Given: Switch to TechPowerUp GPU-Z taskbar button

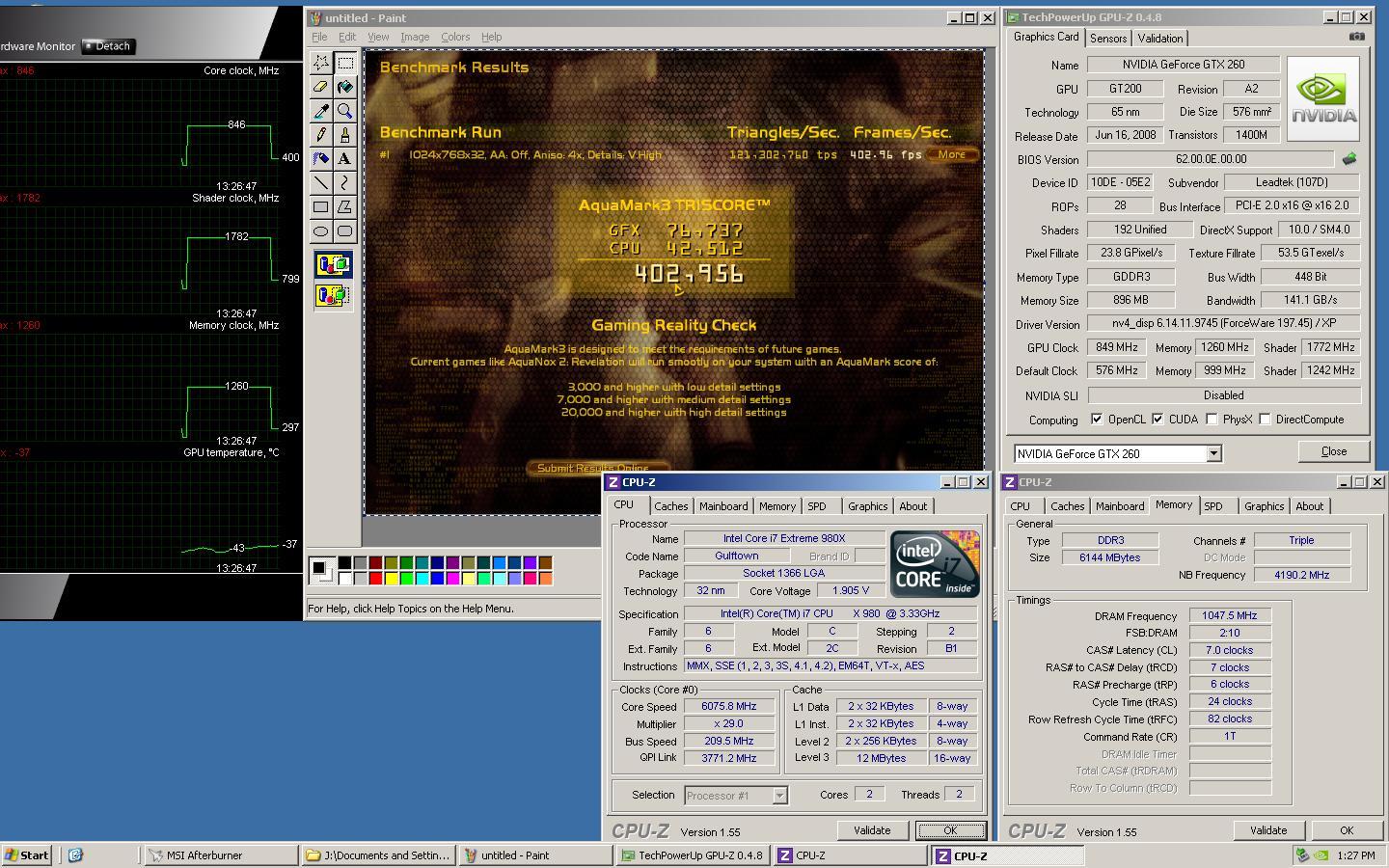Looking at the screenshot, I should 693,854.
